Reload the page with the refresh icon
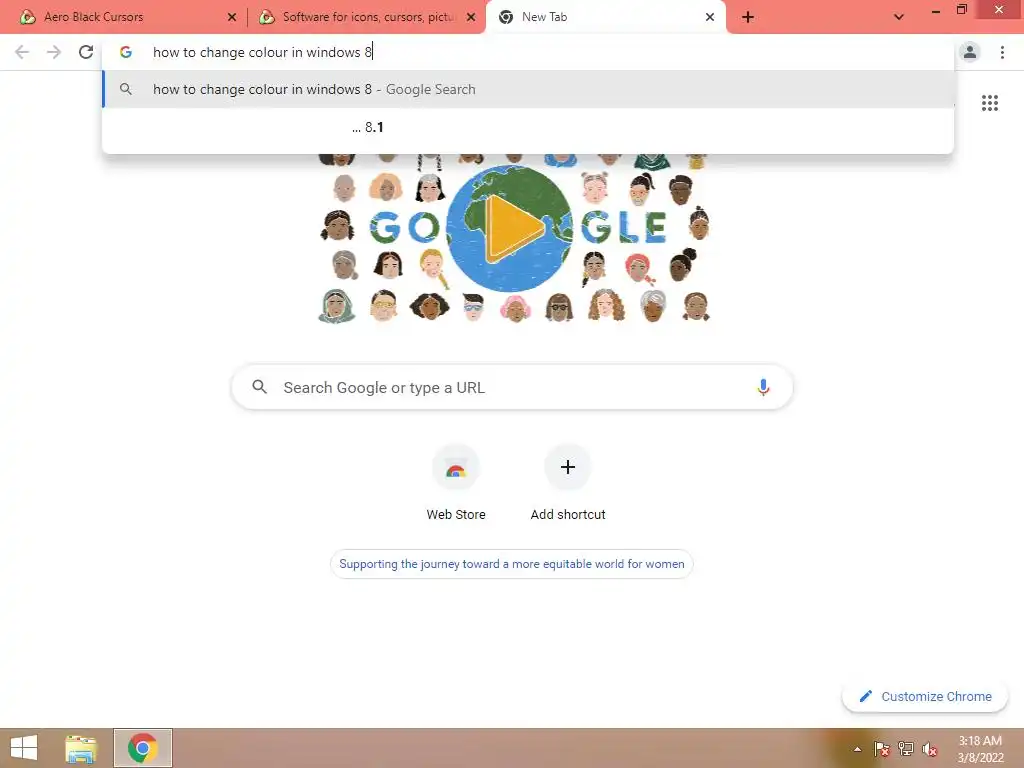 (x=86, y=52)
